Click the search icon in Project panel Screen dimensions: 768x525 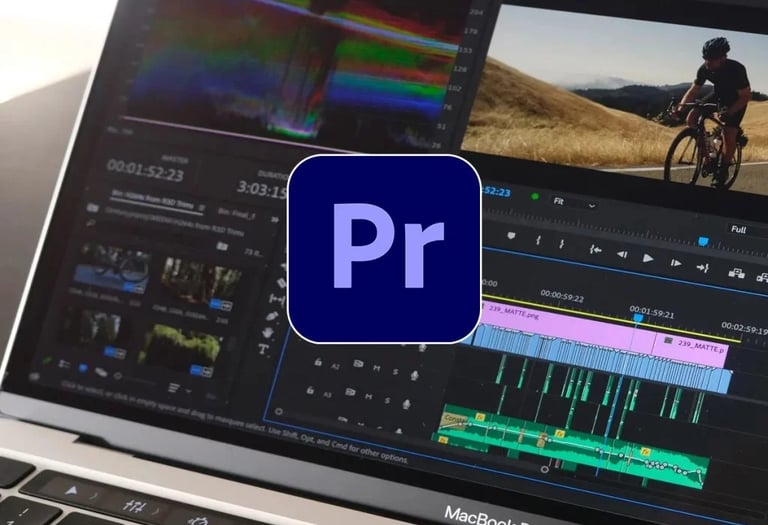(90, 223)
